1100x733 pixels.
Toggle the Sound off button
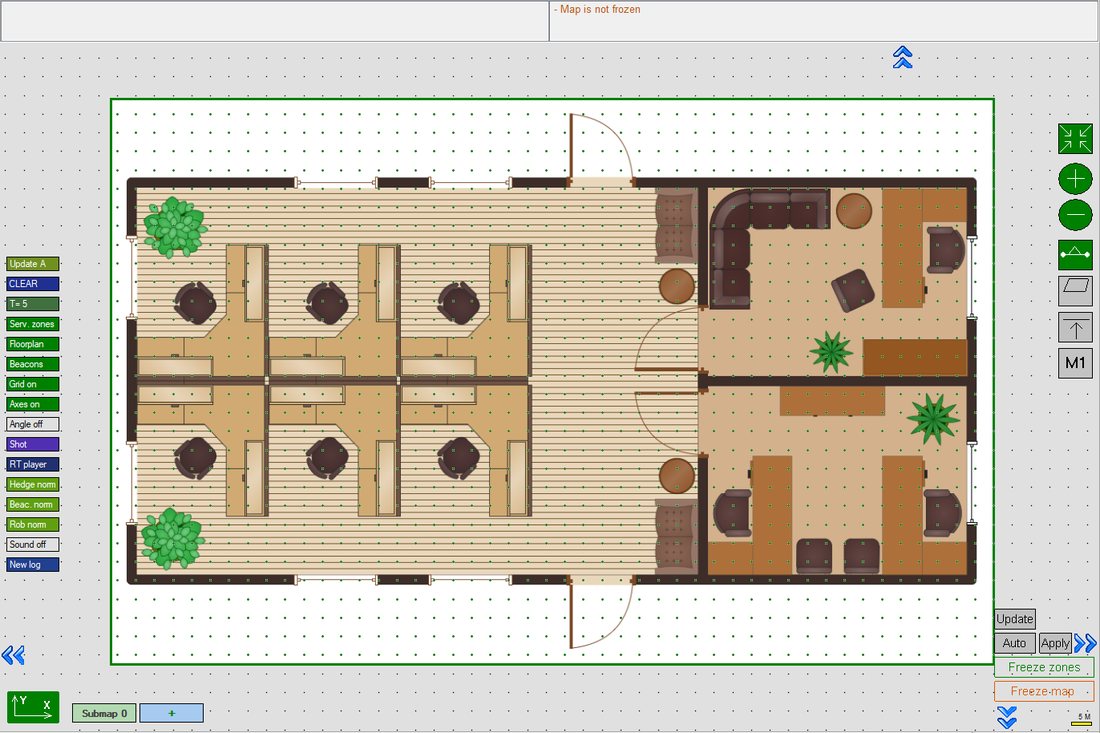click(33, 544)
